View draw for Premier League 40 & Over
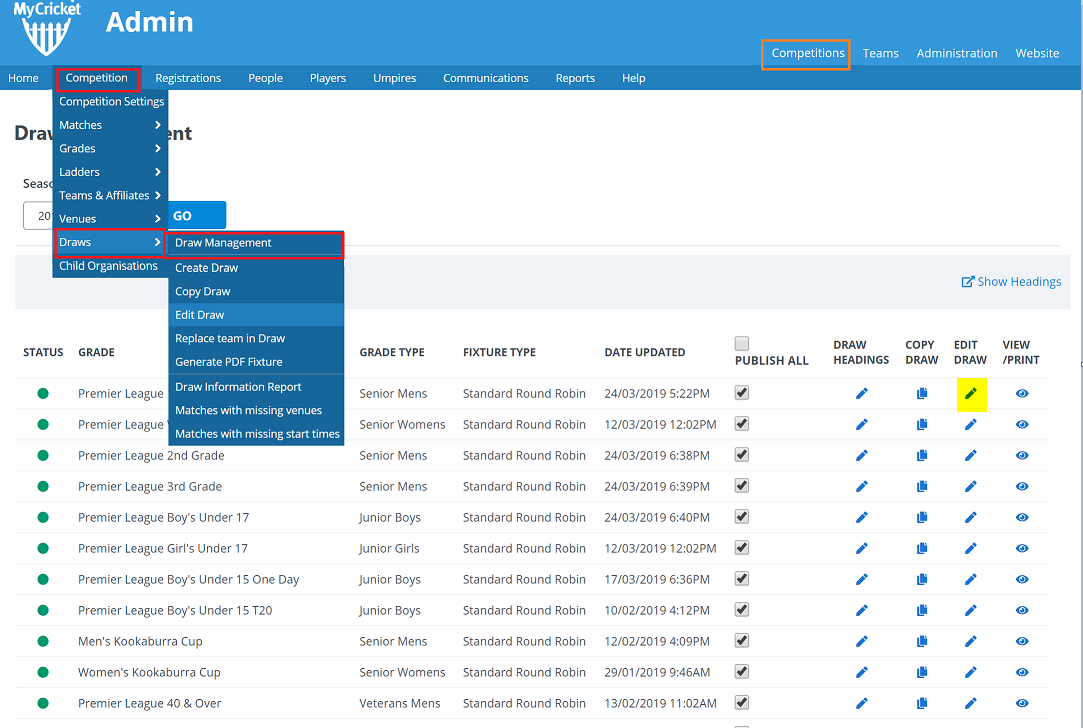Image resolution: width=1083 pixels, height=728 pixels. pyautogui.click(x=1022, y=704)
